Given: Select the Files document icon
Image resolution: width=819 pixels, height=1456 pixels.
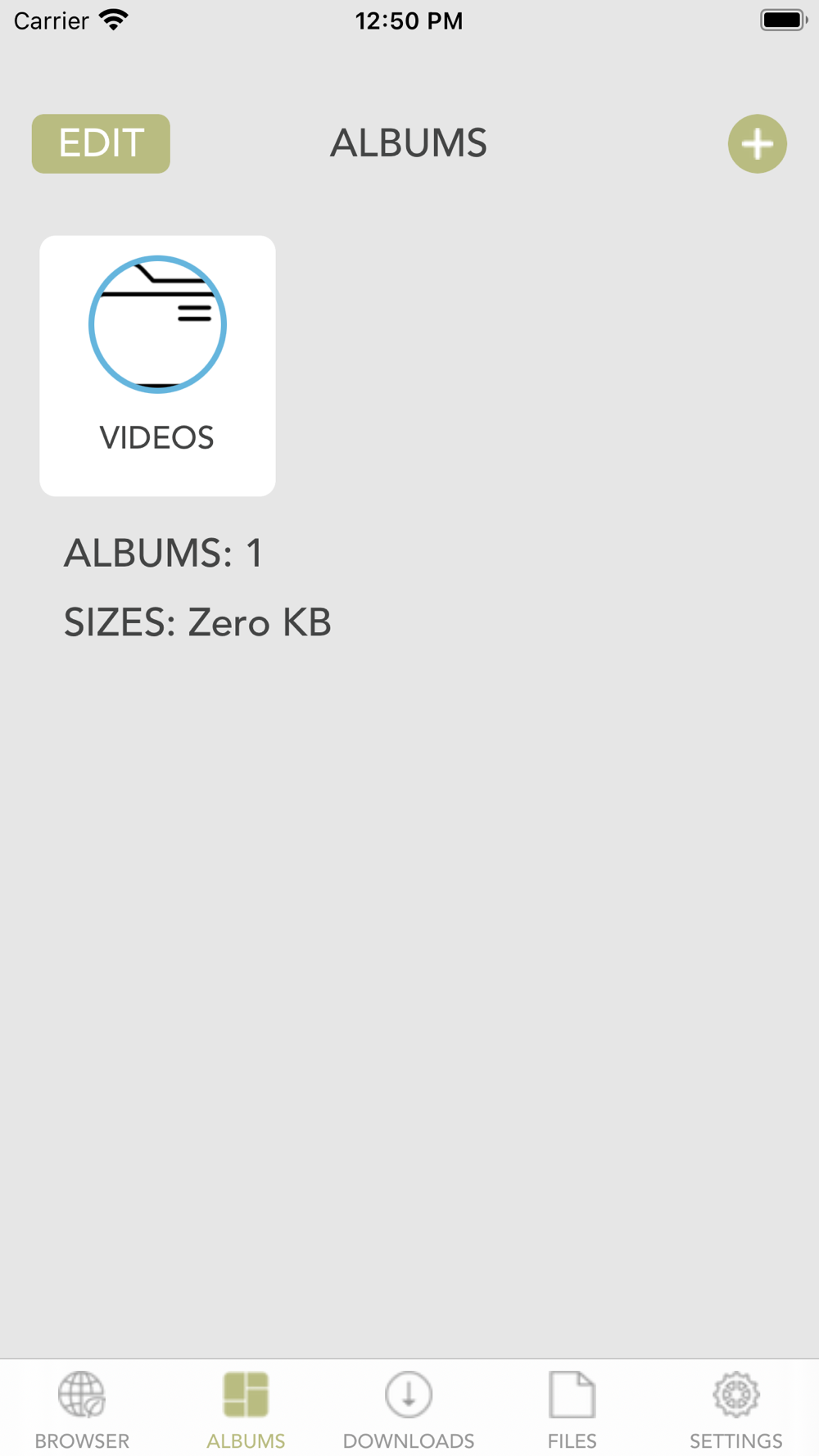Looking at the screenshot, I should (x=572, y=1394).
